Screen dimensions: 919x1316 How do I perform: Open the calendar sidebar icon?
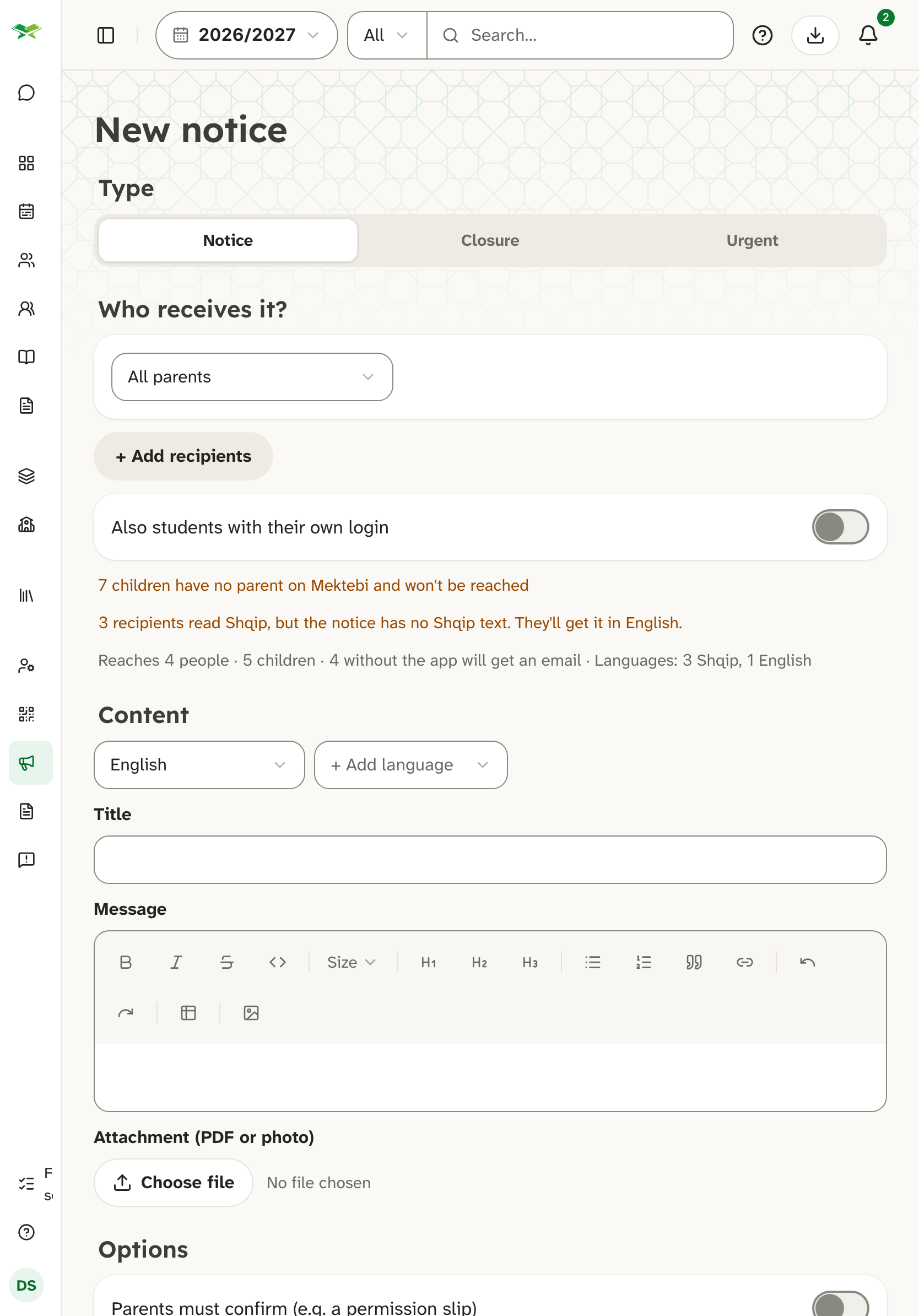26,212
